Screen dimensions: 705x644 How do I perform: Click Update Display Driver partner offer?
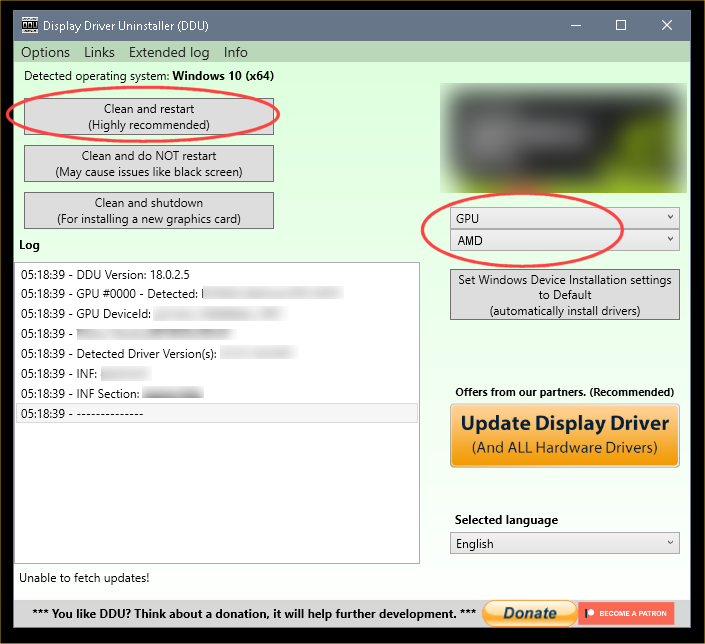point(565,435)
